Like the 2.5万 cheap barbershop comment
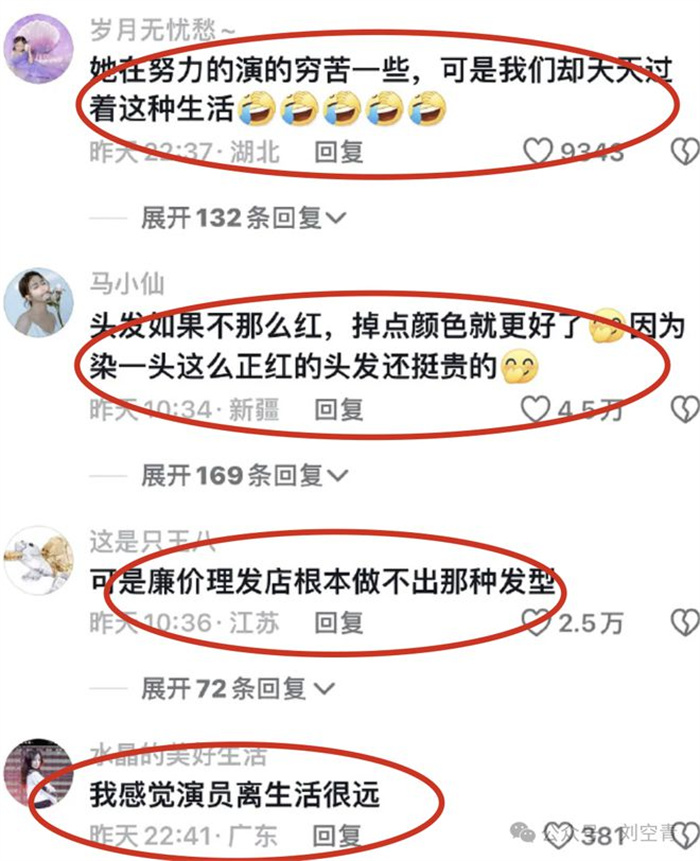This screenshot has width=700, height=861. click(x=536, y=622)
